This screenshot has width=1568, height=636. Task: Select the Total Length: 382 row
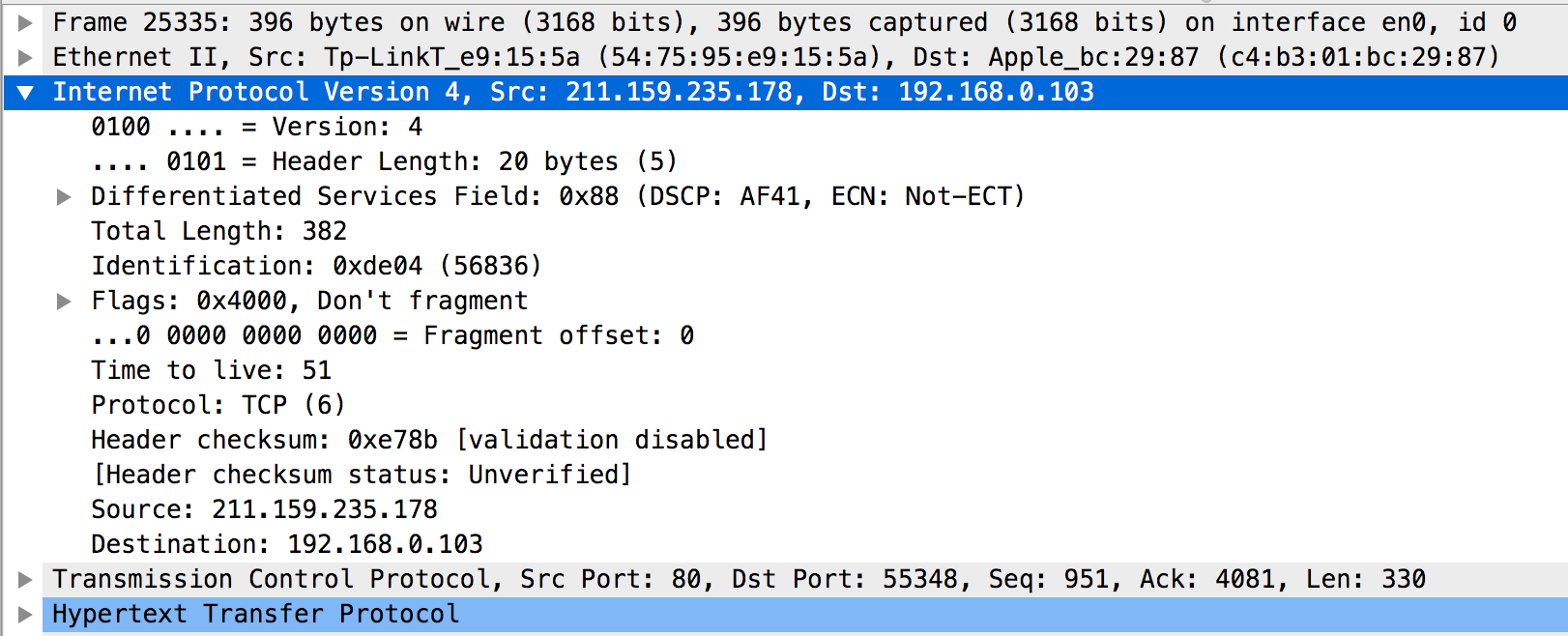218,231
